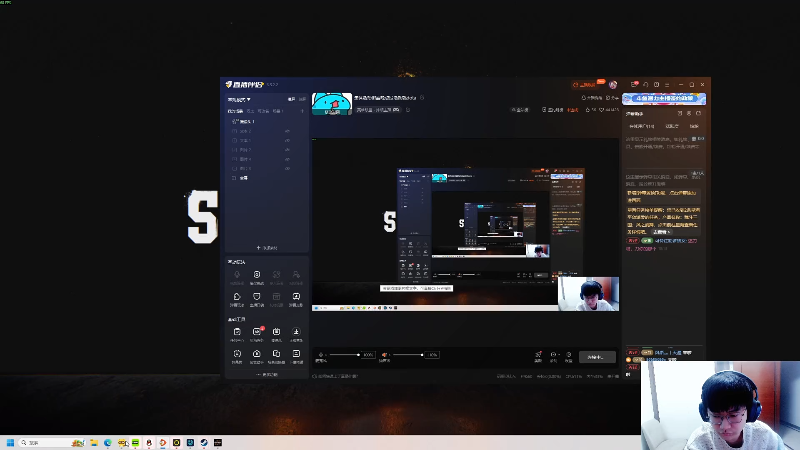Select the last full-screen source row in the list
Viewport: 800px width, 450px height.
[x=265, y=178]
